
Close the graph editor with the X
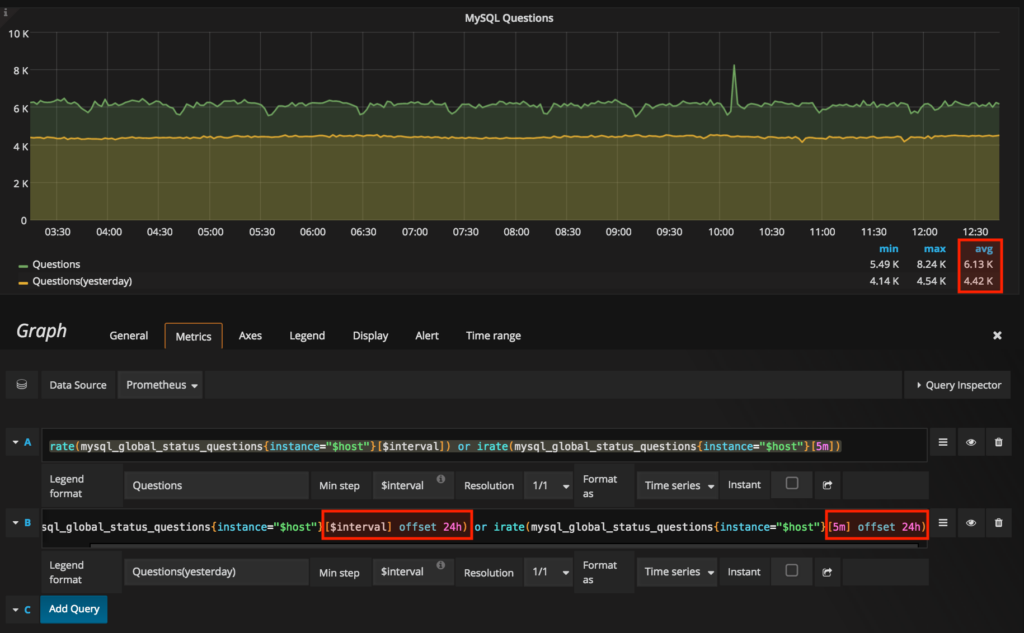pos(997,336)
